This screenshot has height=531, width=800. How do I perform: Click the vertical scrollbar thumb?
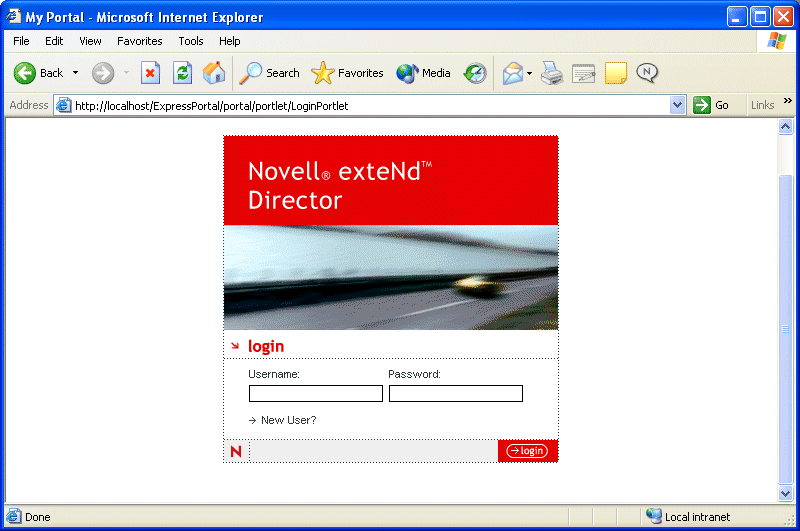tap(786, 329)
